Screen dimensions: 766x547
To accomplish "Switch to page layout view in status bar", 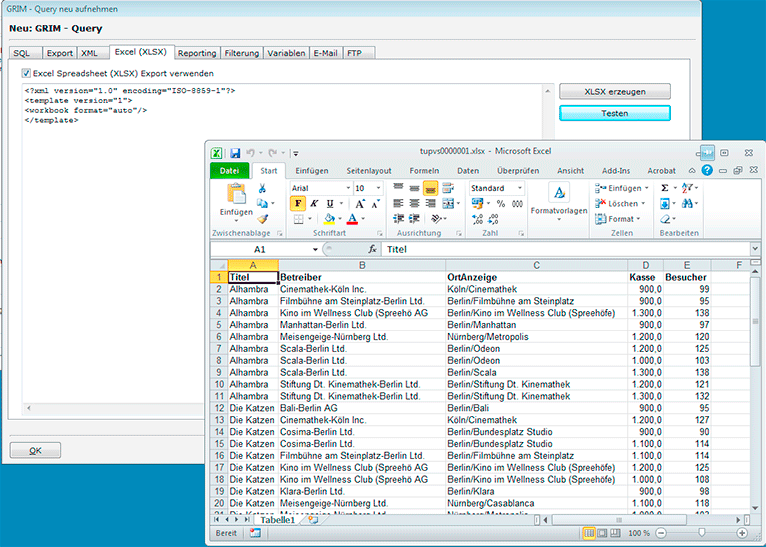I will click(604, 534).
